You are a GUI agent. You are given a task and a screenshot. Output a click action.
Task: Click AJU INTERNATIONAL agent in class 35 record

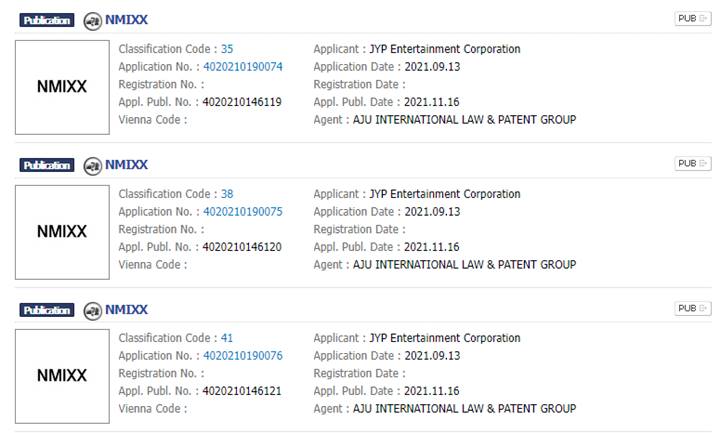tap(464, 120)
